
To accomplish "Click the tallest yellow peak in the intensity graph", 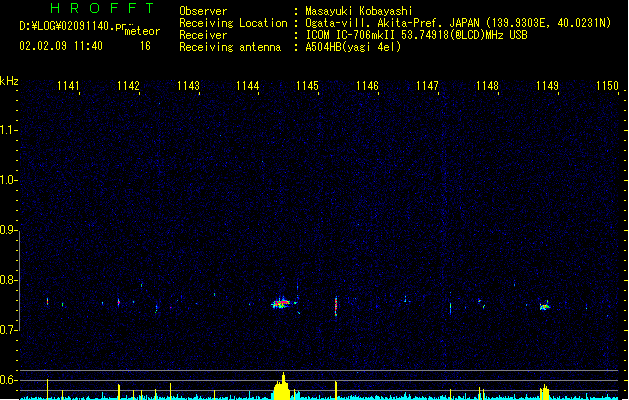I will pyautogui.click(x=283, y=386).
